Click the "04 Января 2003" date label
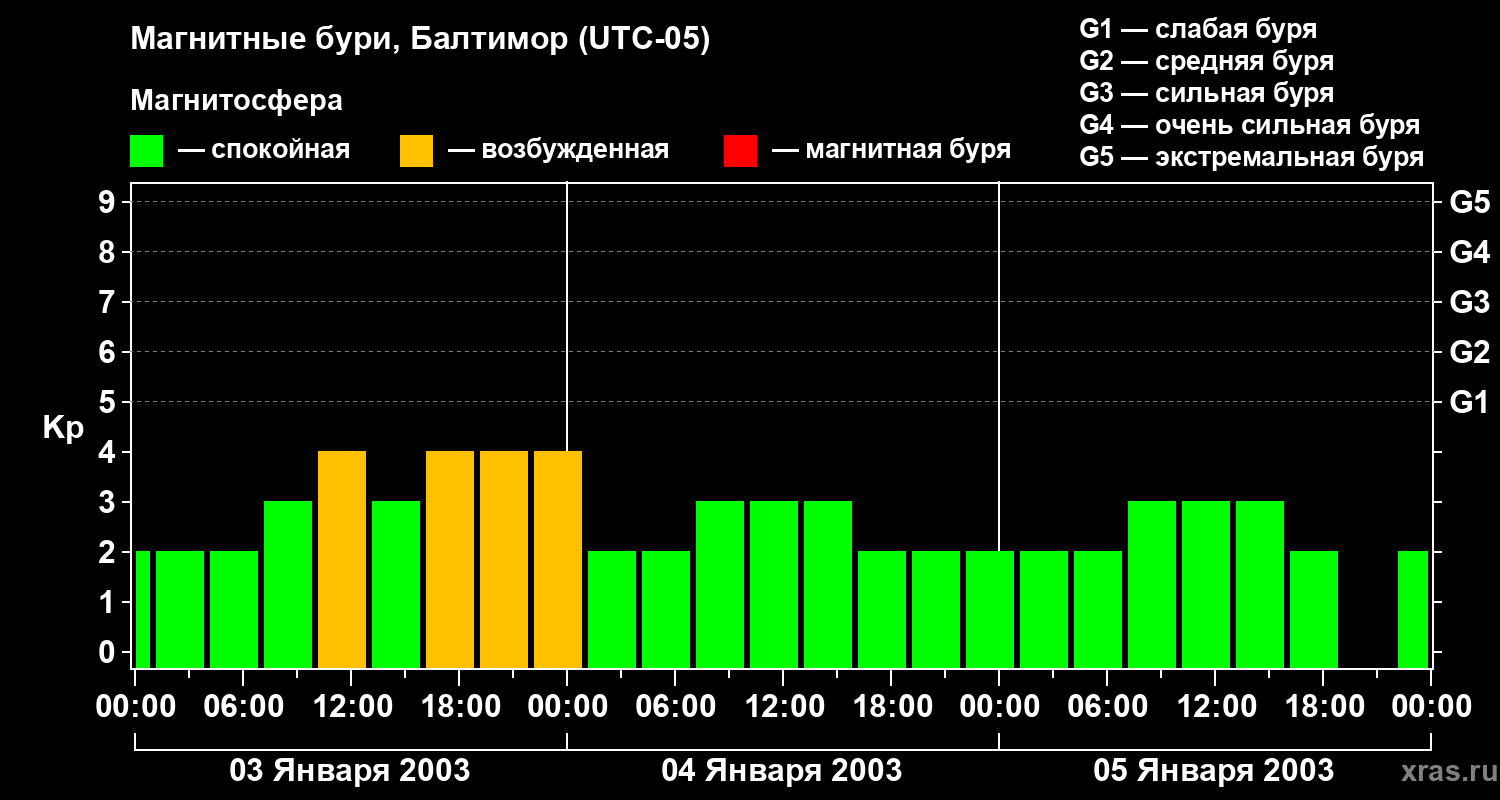This screenshot has width=1500, height=800. (x=782, y=771)
